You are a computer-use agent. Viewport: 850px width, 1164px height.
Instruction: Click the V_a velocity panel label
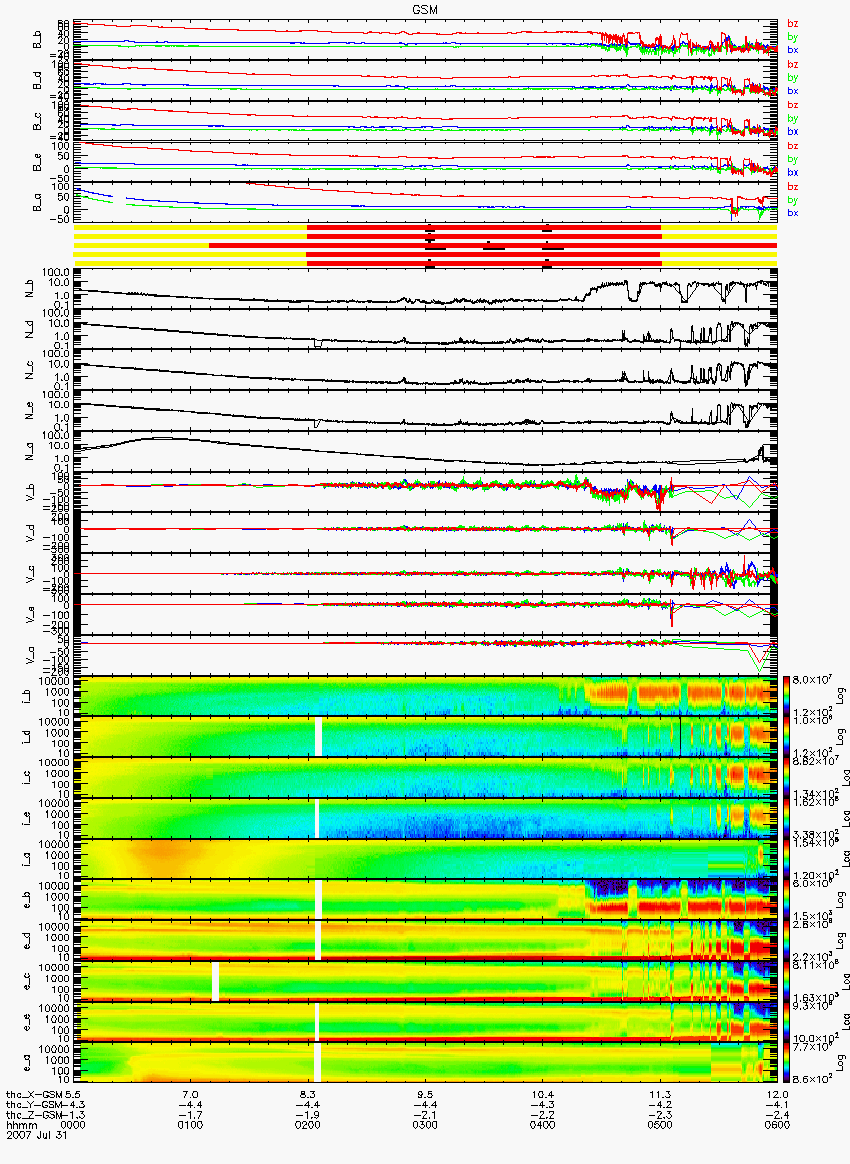[31, 656]
